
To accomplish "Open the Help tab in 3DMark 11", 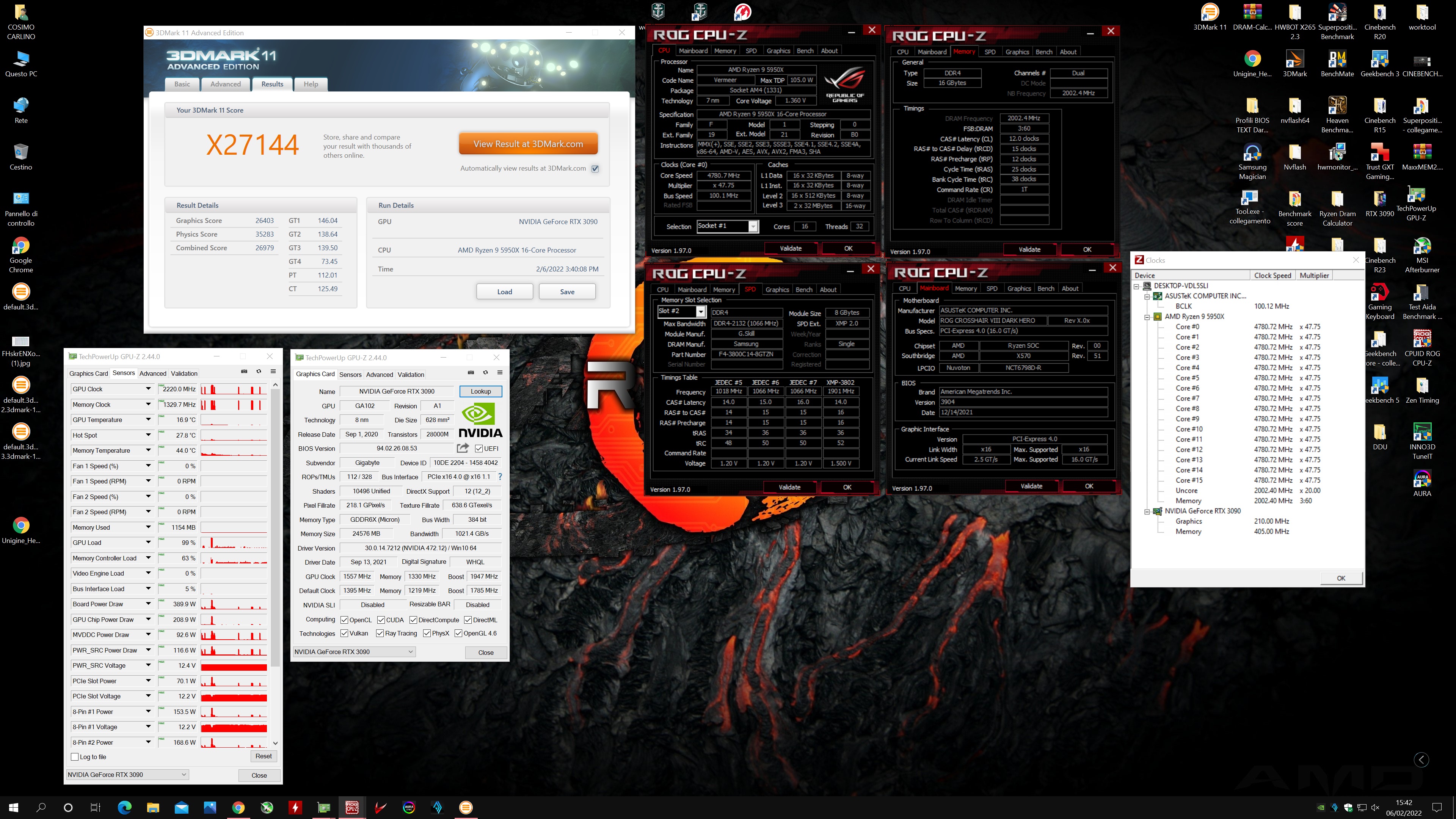I will pyautogui.click(x=311, y=84).
